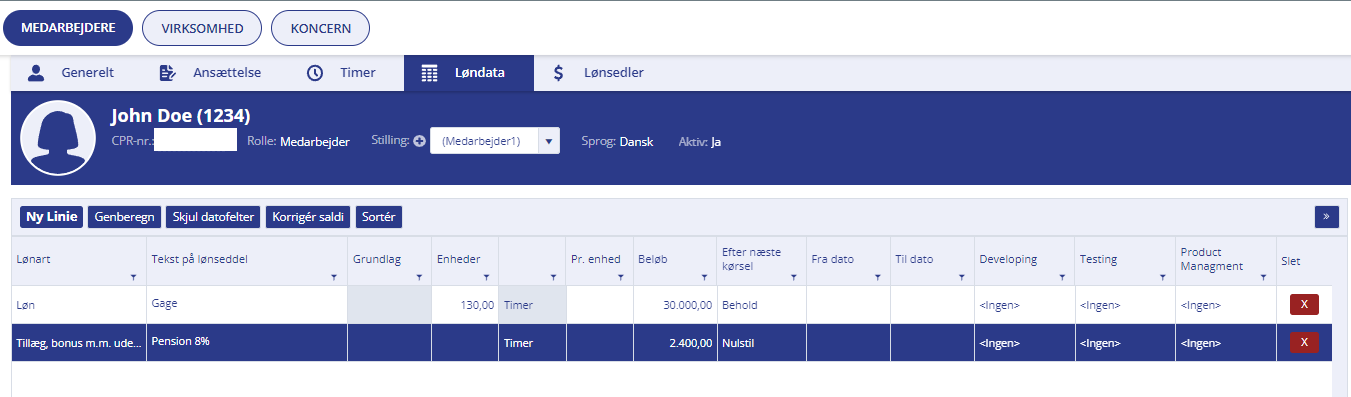Expand panel with double-arrow button
The width and height of the screenshot is (1351, 397).
coord(1327,216)
